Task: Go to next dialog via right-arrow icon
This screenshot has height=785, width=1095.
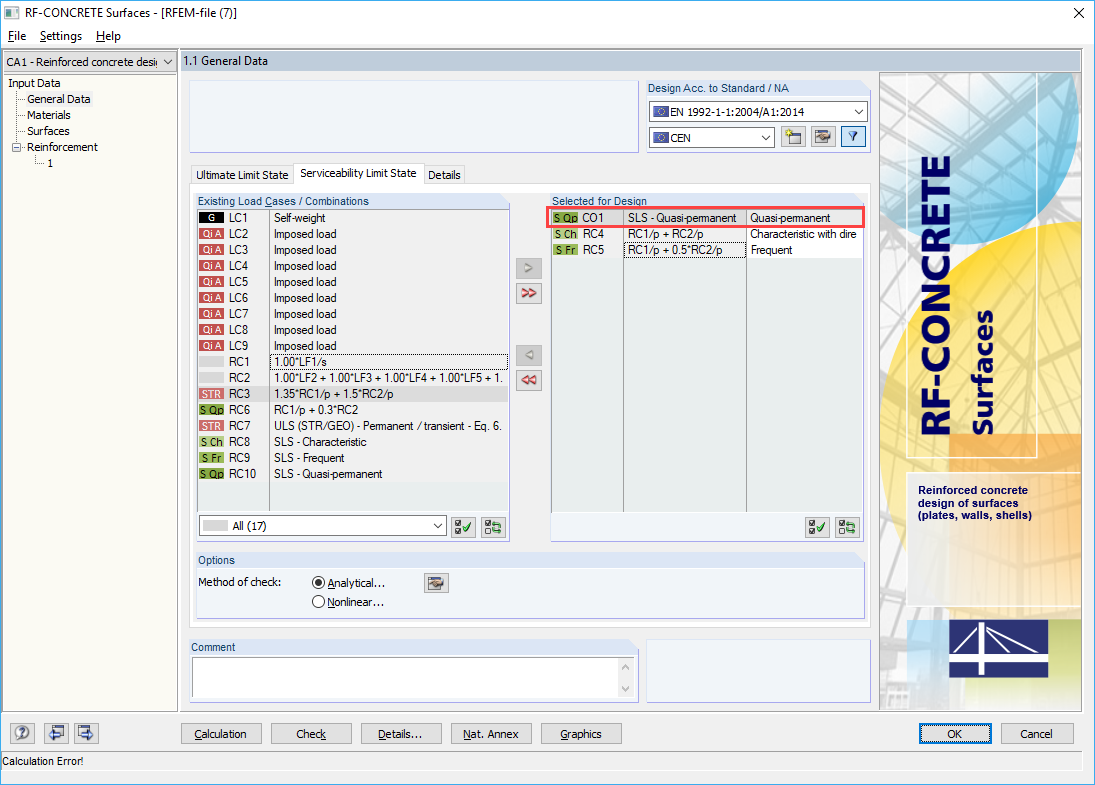Action: click(85, 733)
